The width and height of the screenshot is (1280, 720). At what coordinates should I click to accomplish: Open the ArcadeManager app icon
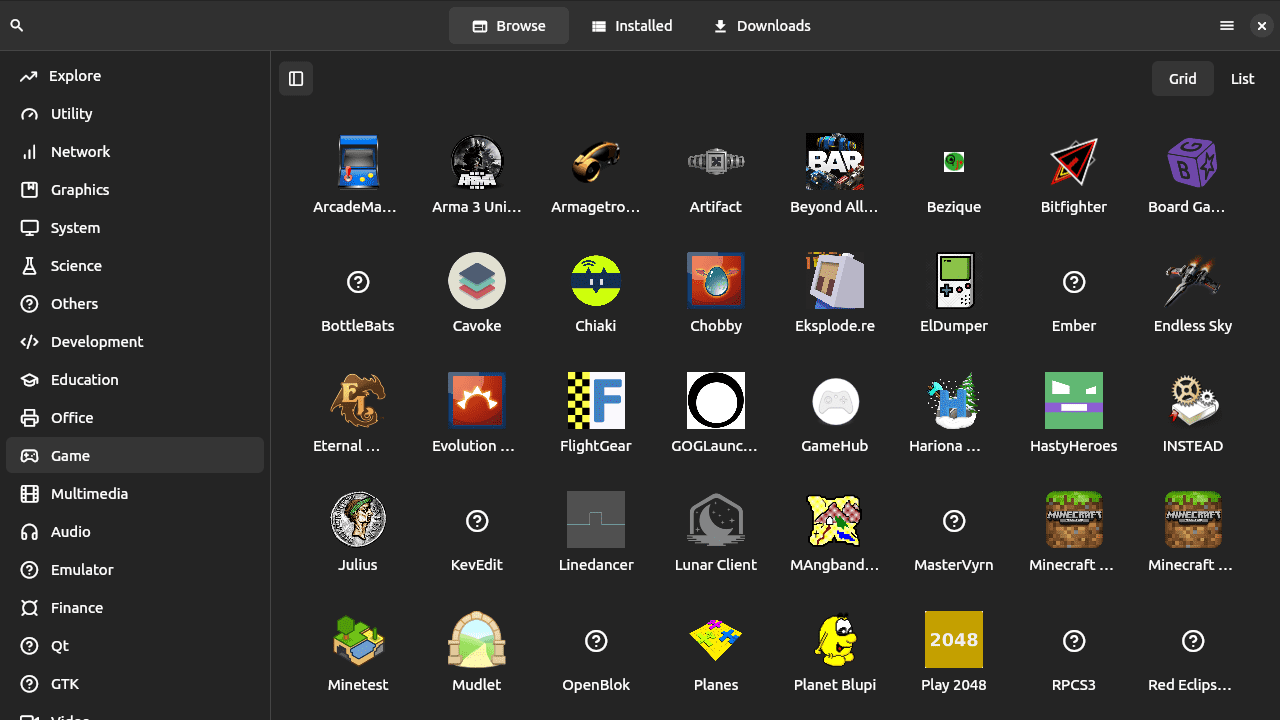pyautogui.click(x=358, y=162)
